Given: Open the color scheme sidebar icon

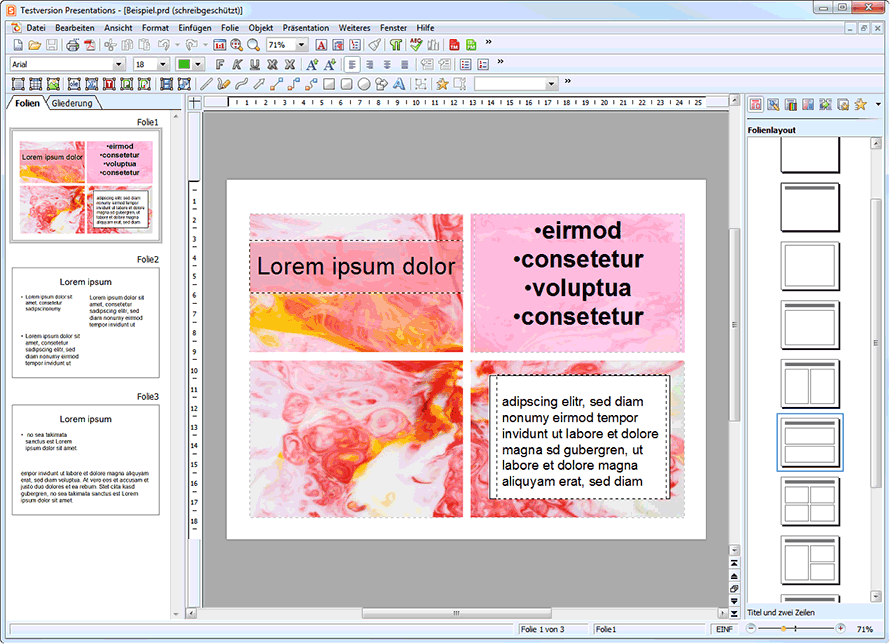Looking at the screenshot, I should (791, 104).
